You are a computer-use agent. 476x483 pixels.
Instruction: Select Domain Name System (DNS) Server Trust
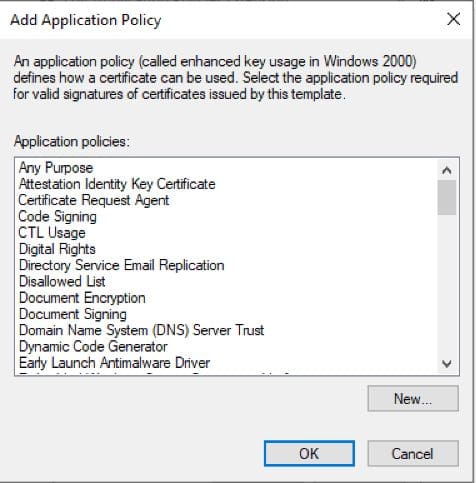[x=141, y=331]
